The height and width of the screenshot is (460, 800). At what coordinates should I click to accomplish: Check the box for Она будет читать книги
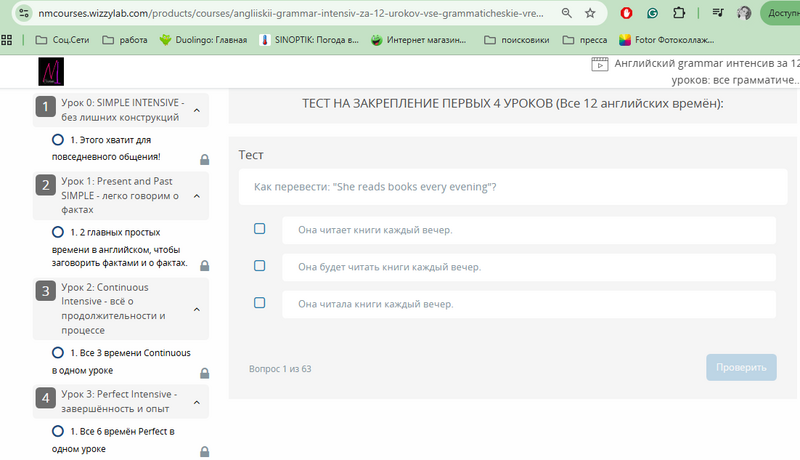point(260,266)
